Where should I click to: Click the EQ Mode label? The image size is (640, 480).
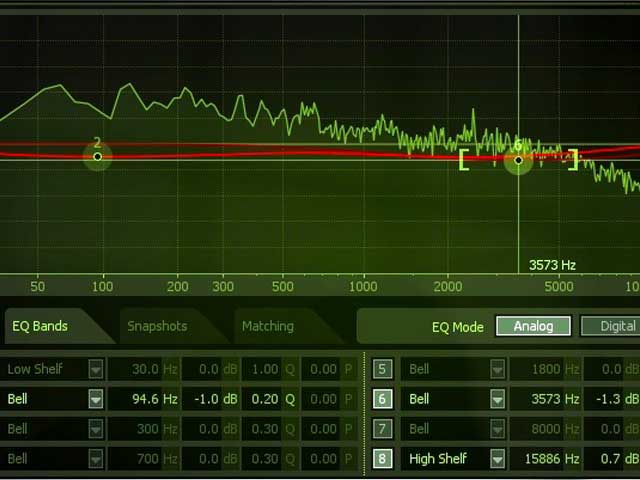tap(458, 327)
